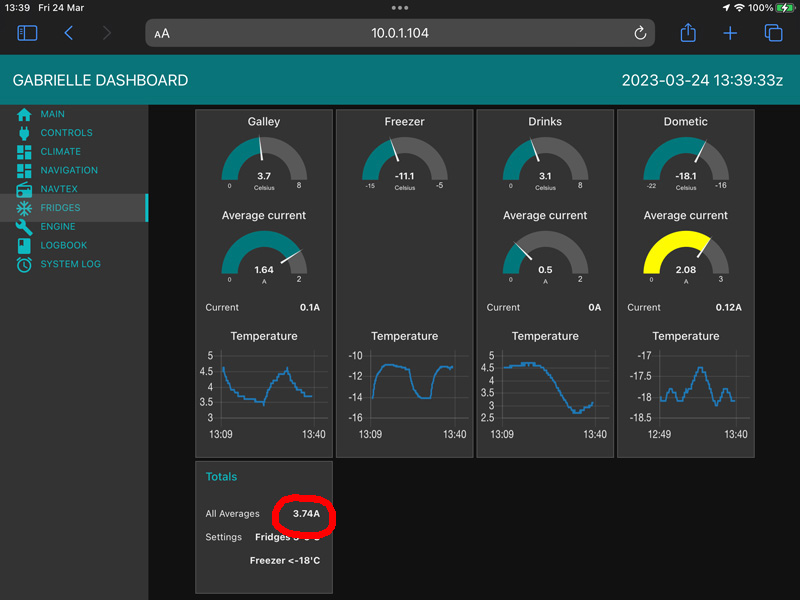Viewport: 800px width, 600px height.
Task: Click the Navtex radio icon
Action: (24, 189)
